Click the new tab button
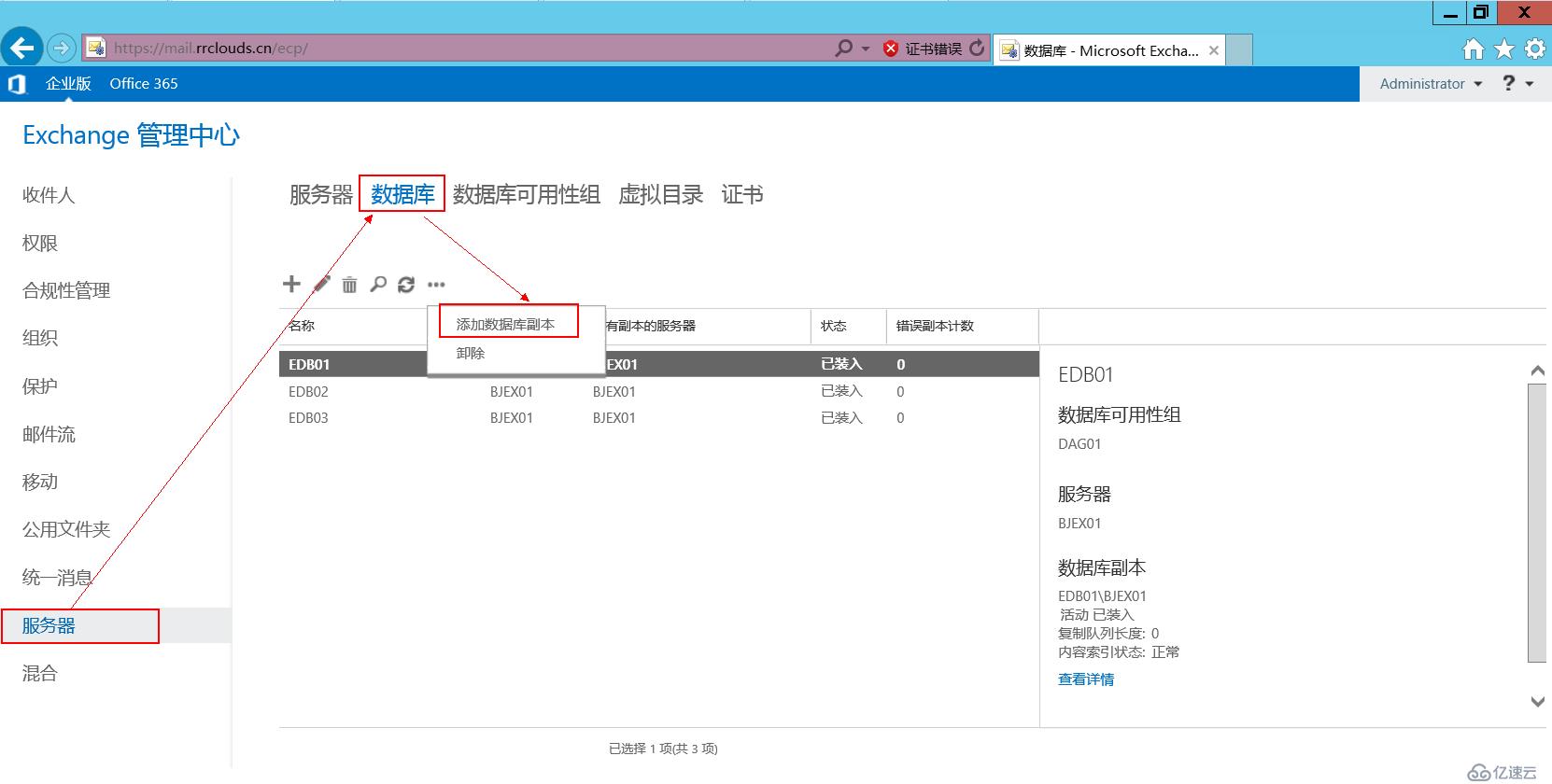The image size is (1552, 784). tap(1239, 50)
